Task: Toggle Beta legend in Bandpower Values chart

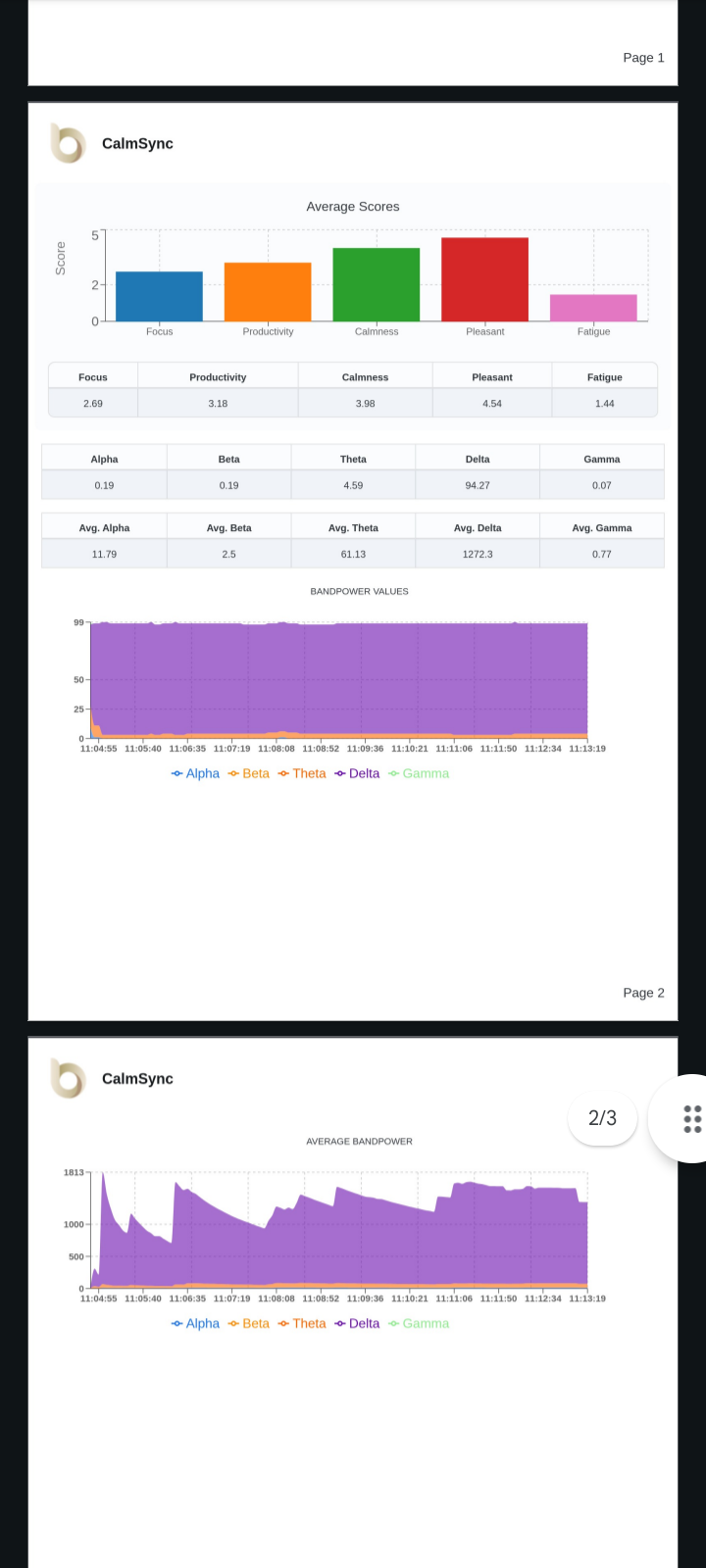Action: point(248,773)
